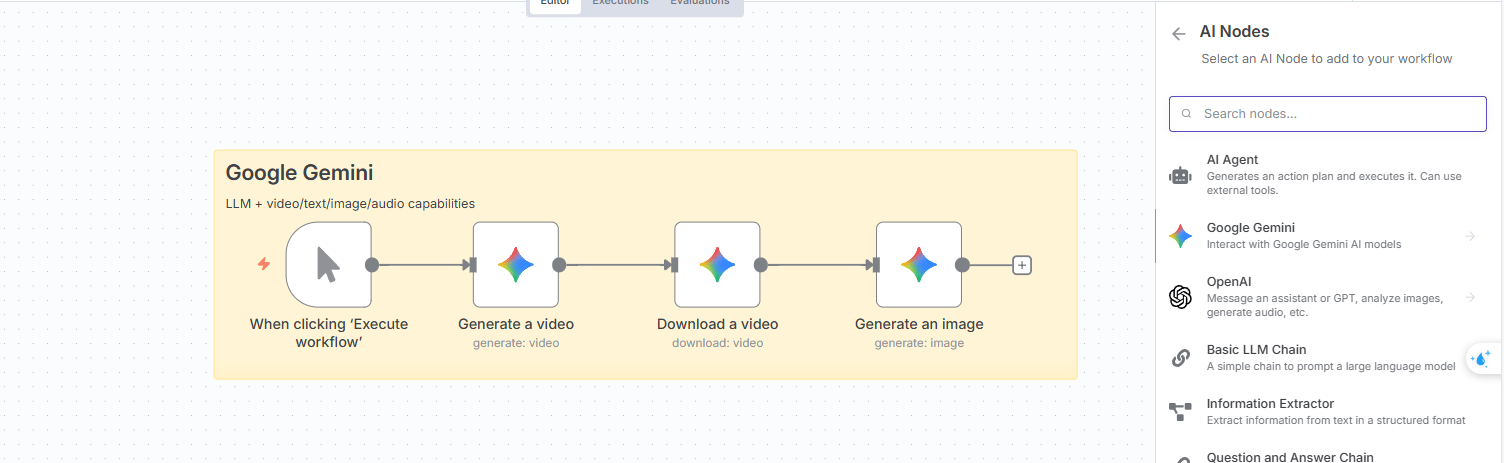The image size is (1504, 463).
Task: Click output connector of the trigger node
Action: pos(372,265)
